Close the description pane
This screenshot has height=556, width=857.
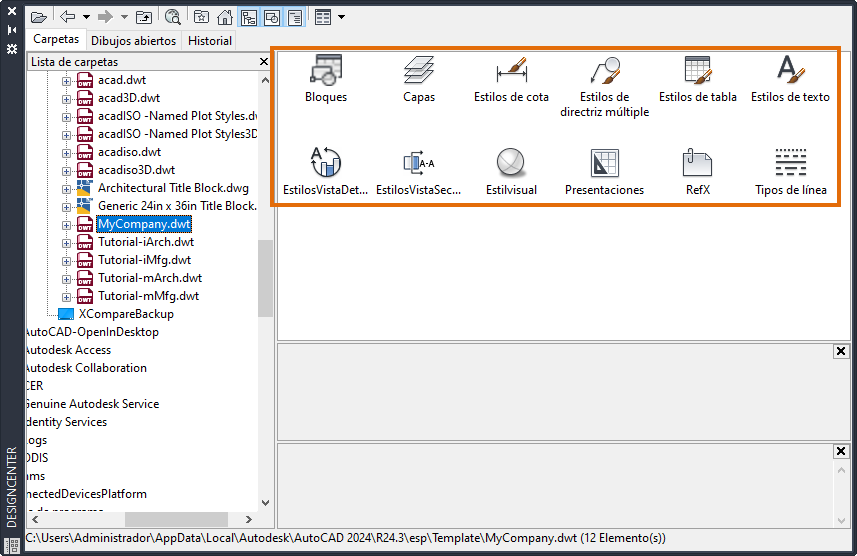pos(841,451)
